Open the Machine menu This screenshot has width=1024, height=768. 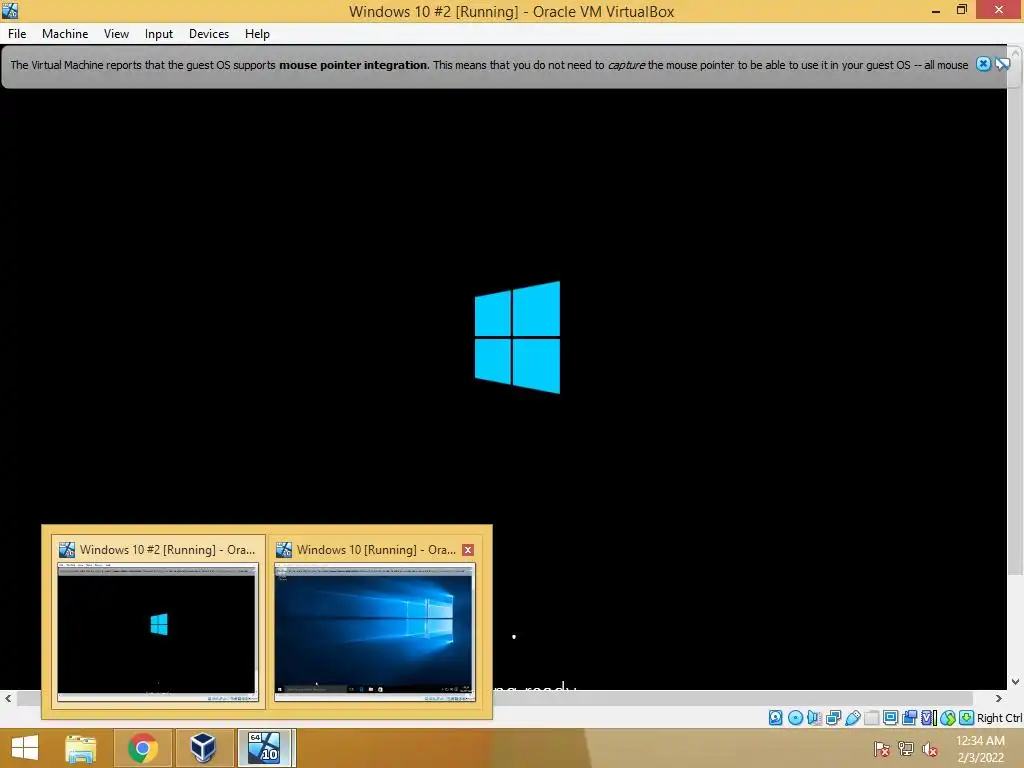[x=65, y=34]
